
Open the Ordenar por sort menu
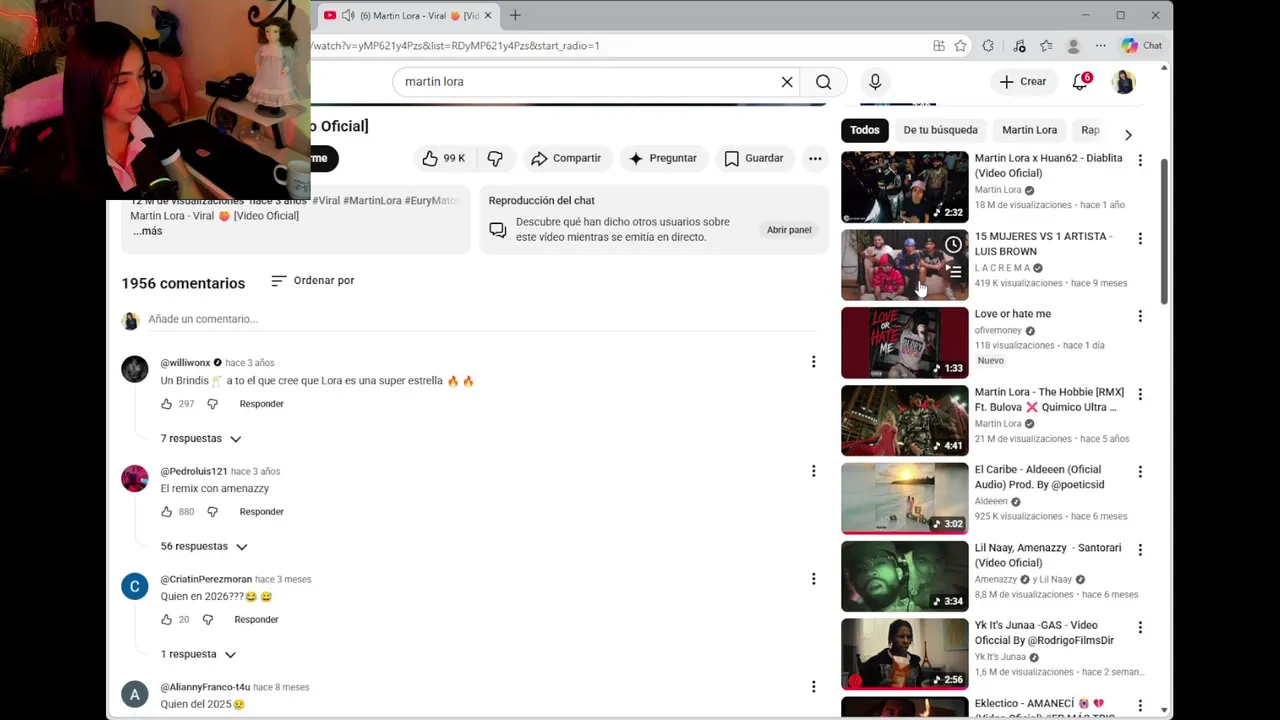(x=313, y=281)
